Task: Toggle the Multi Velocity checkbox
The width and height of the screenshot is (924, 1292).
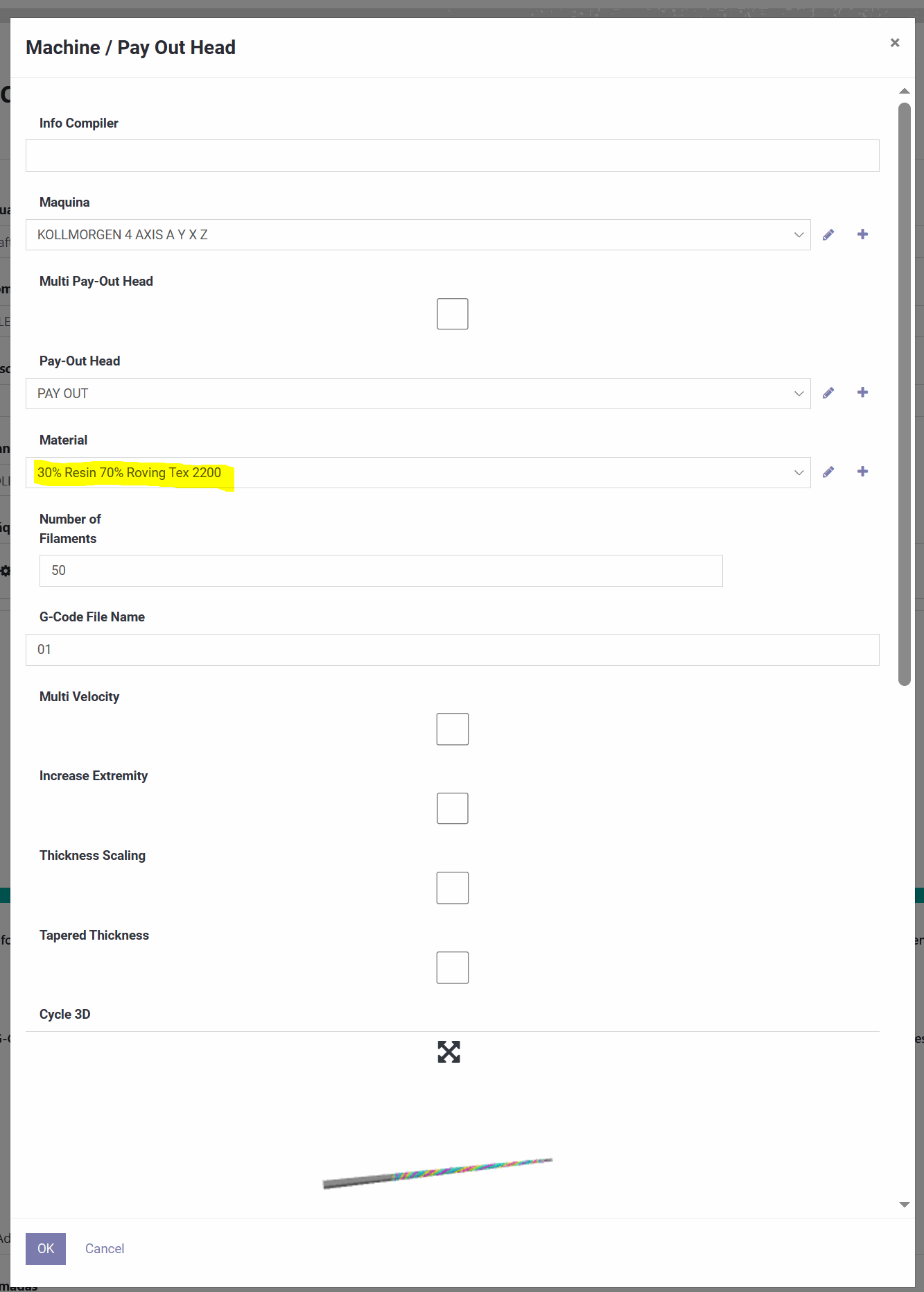Action: tap(452, 729)
